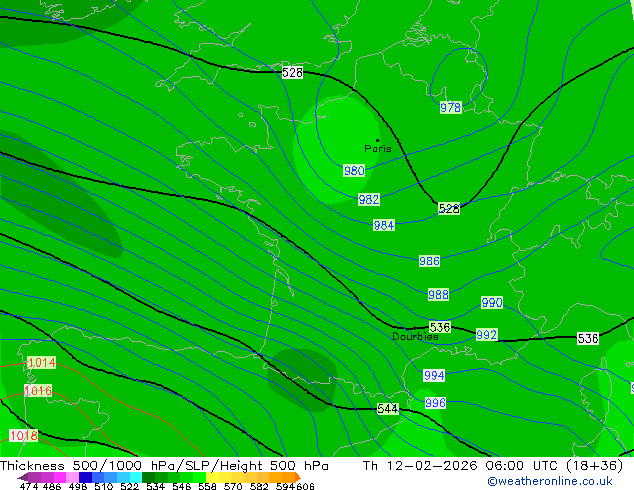Click the Dourbies location label

tap(415, 336)
